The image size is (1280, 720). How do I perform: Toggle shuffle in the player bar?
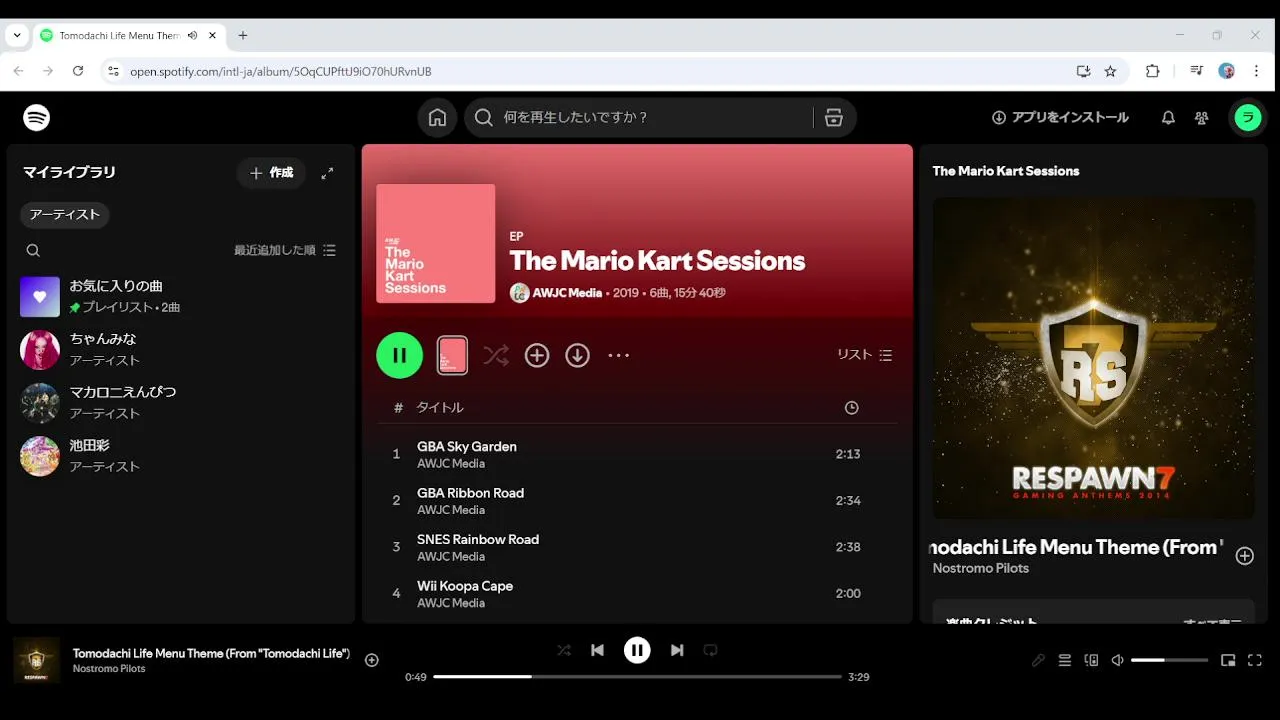coord(564,650)
